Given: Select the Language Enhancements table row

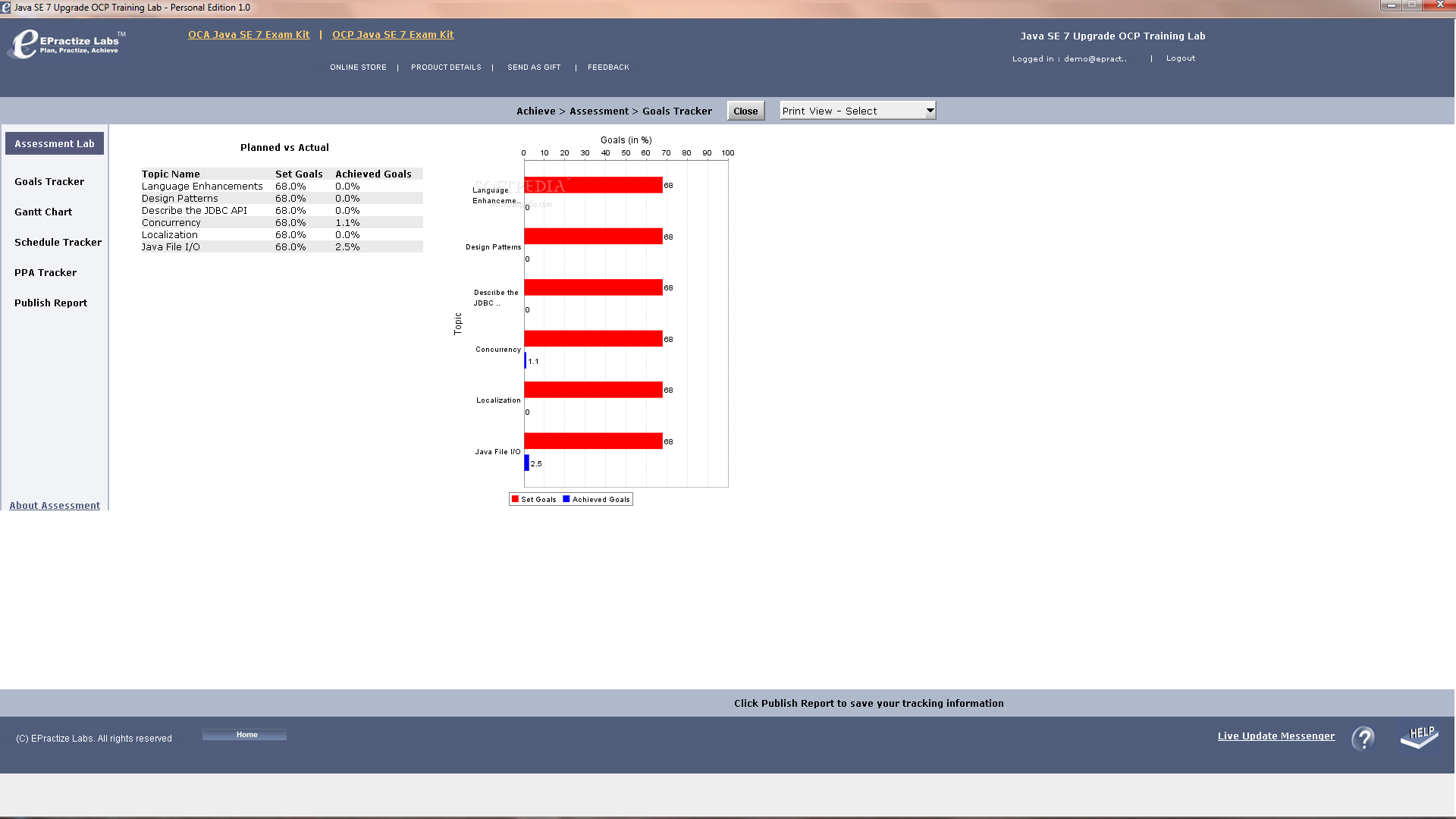Looking at the screenshot, I should point(282,186).
